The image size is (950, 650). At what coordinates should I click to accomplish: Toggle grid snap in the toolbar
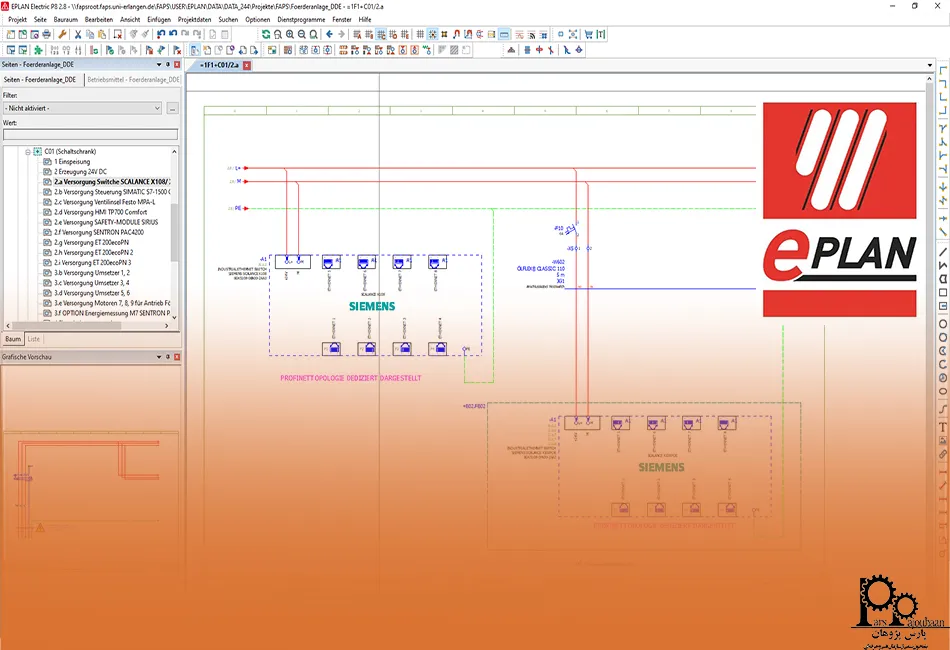(x=432, y=34)
